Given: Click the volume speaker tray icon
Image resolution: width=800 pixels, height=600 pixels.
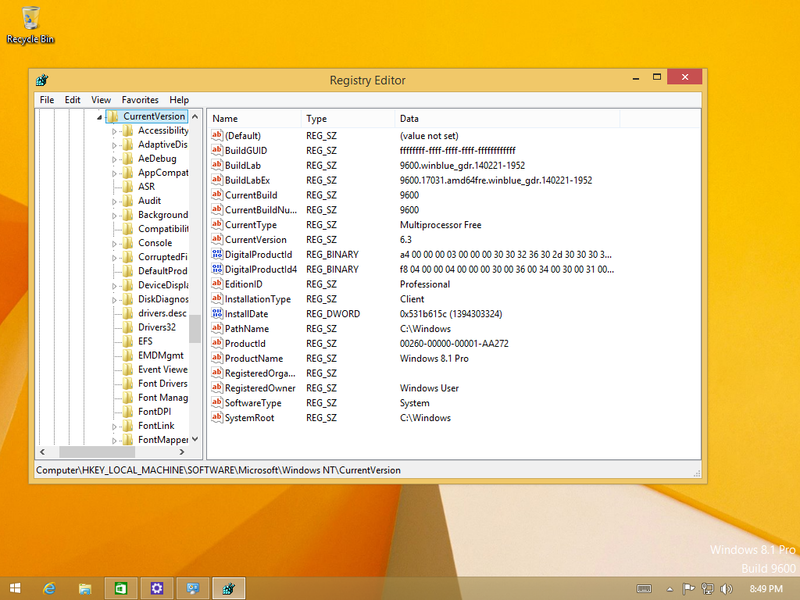Looking at the screenshot, I should pyautogui.click(x=726, y=589).
